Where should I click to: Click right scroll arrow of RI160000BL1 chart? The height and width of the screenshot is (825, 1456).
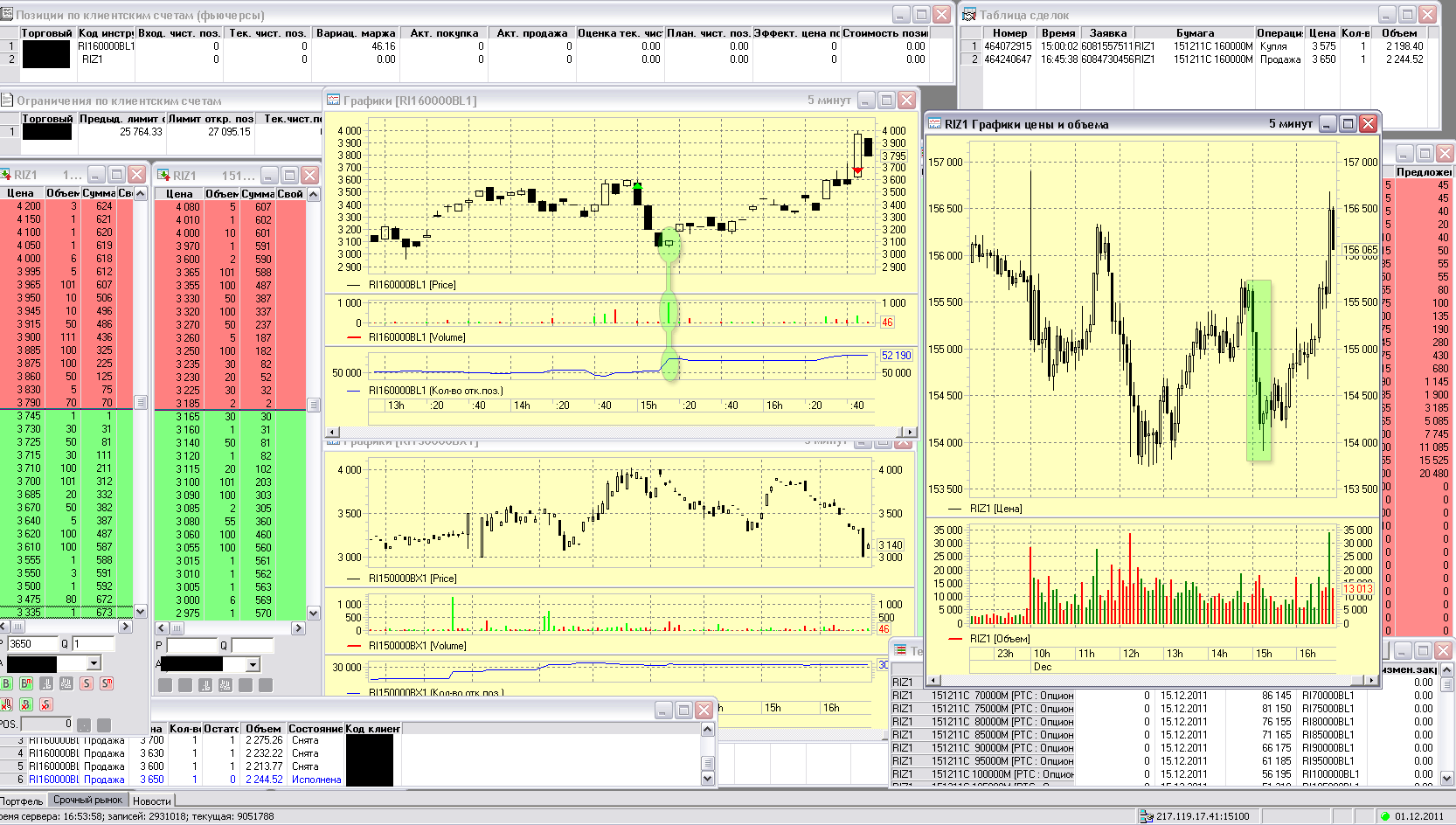point(911,432)
